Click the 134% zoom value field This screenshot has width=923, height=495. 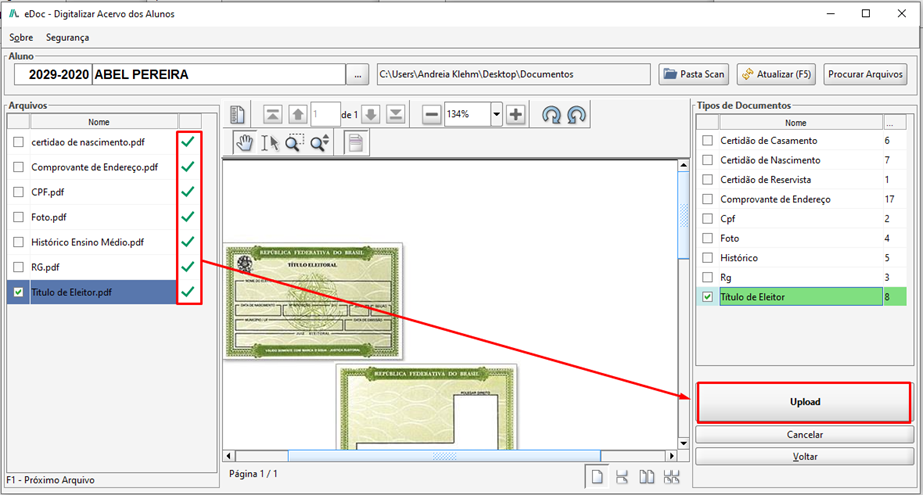468,114
